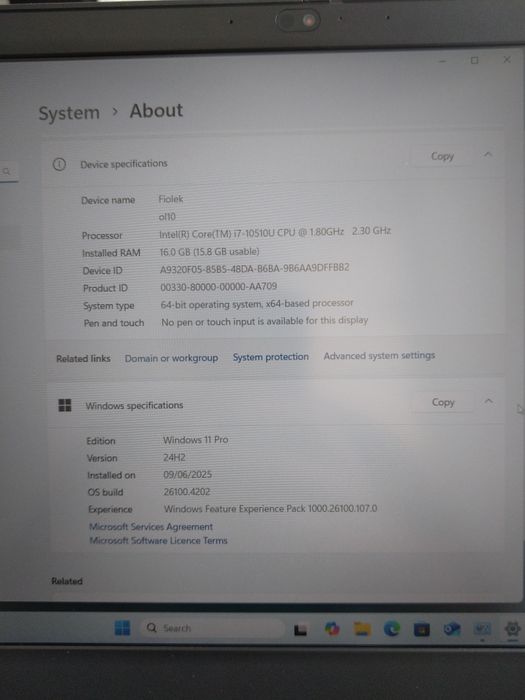Screen dimensions: 525x700
Task: Copy the Windows specifications
Action: [443, 402]
